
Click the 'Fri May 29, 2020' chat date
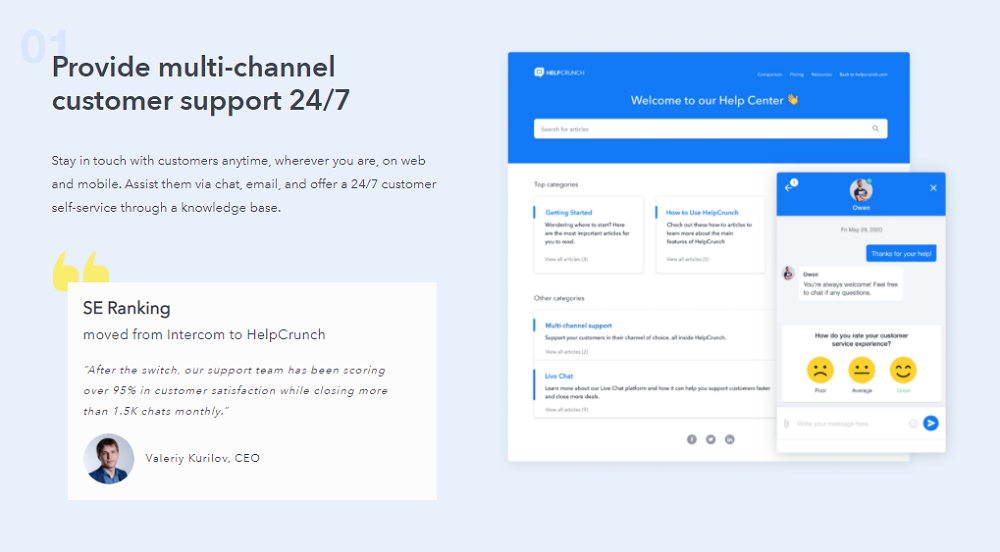click(861, 229)
